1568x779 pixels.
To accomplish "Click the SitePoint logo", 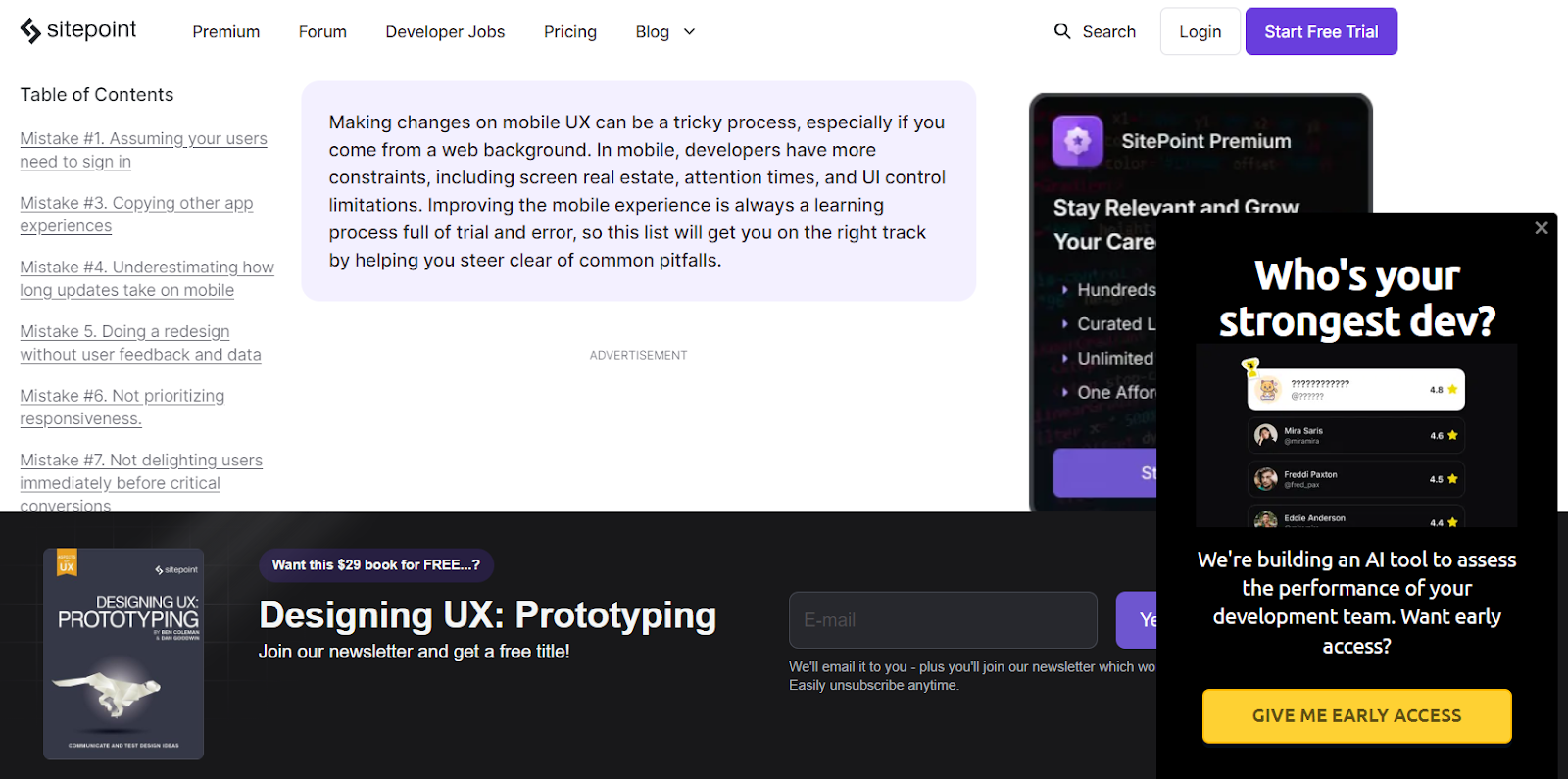I will tap(78, 30).
